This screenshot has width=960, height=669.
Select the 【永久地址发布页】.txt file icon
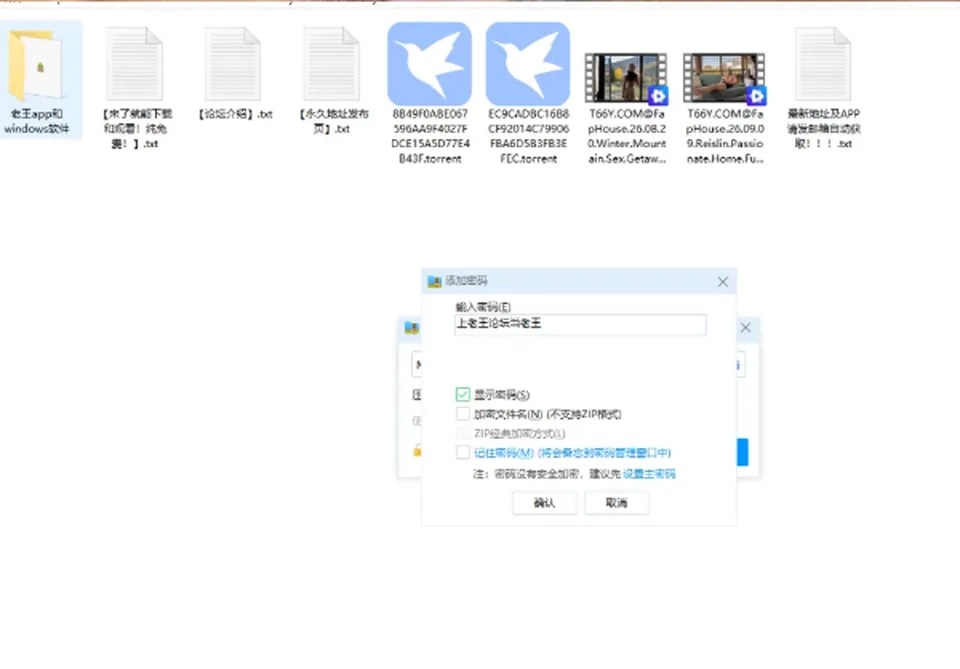331,64
